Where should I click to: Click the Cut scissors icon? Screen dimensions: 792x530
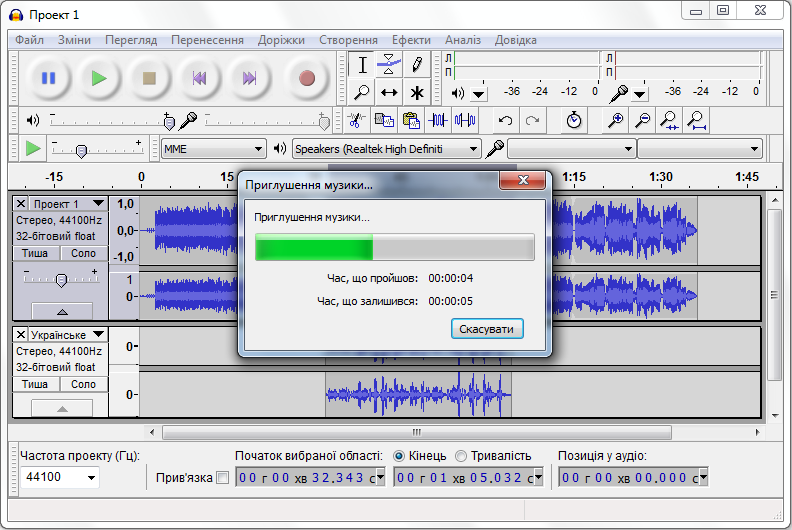point(355,120)
